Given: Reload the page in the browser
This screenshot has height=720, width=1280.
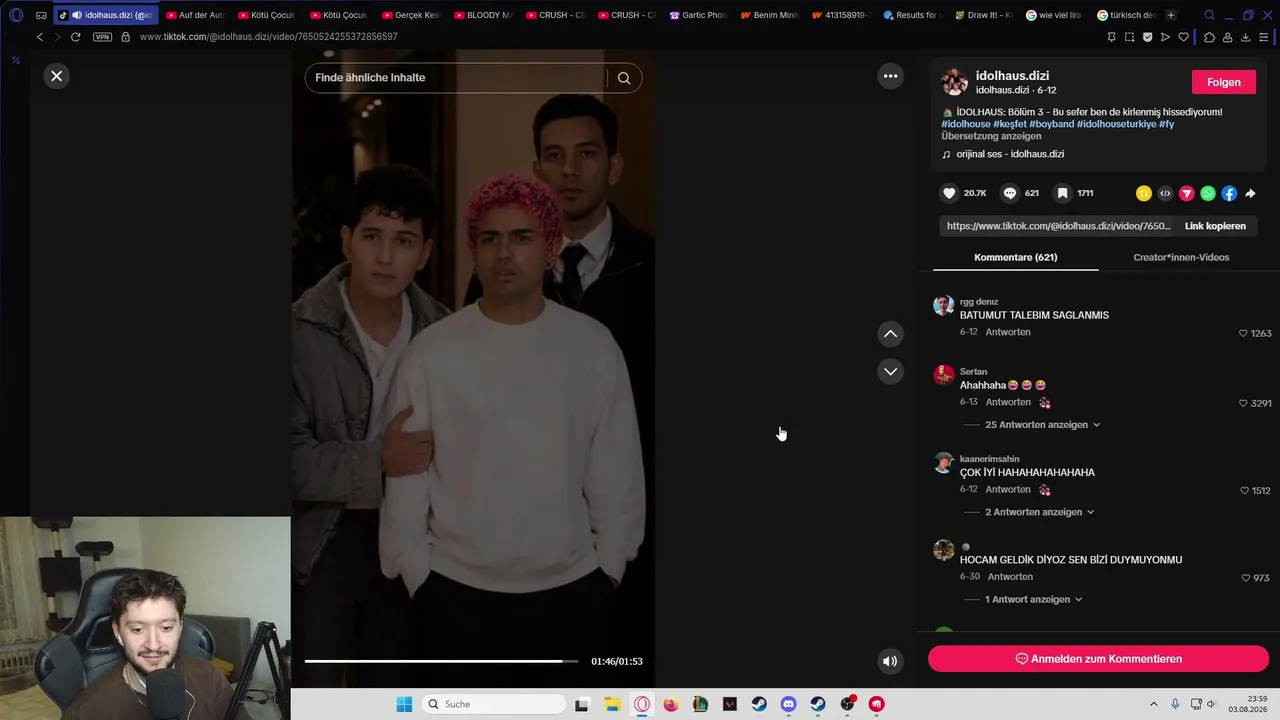Looking at the screenshot, I should [x=75, y=37].
